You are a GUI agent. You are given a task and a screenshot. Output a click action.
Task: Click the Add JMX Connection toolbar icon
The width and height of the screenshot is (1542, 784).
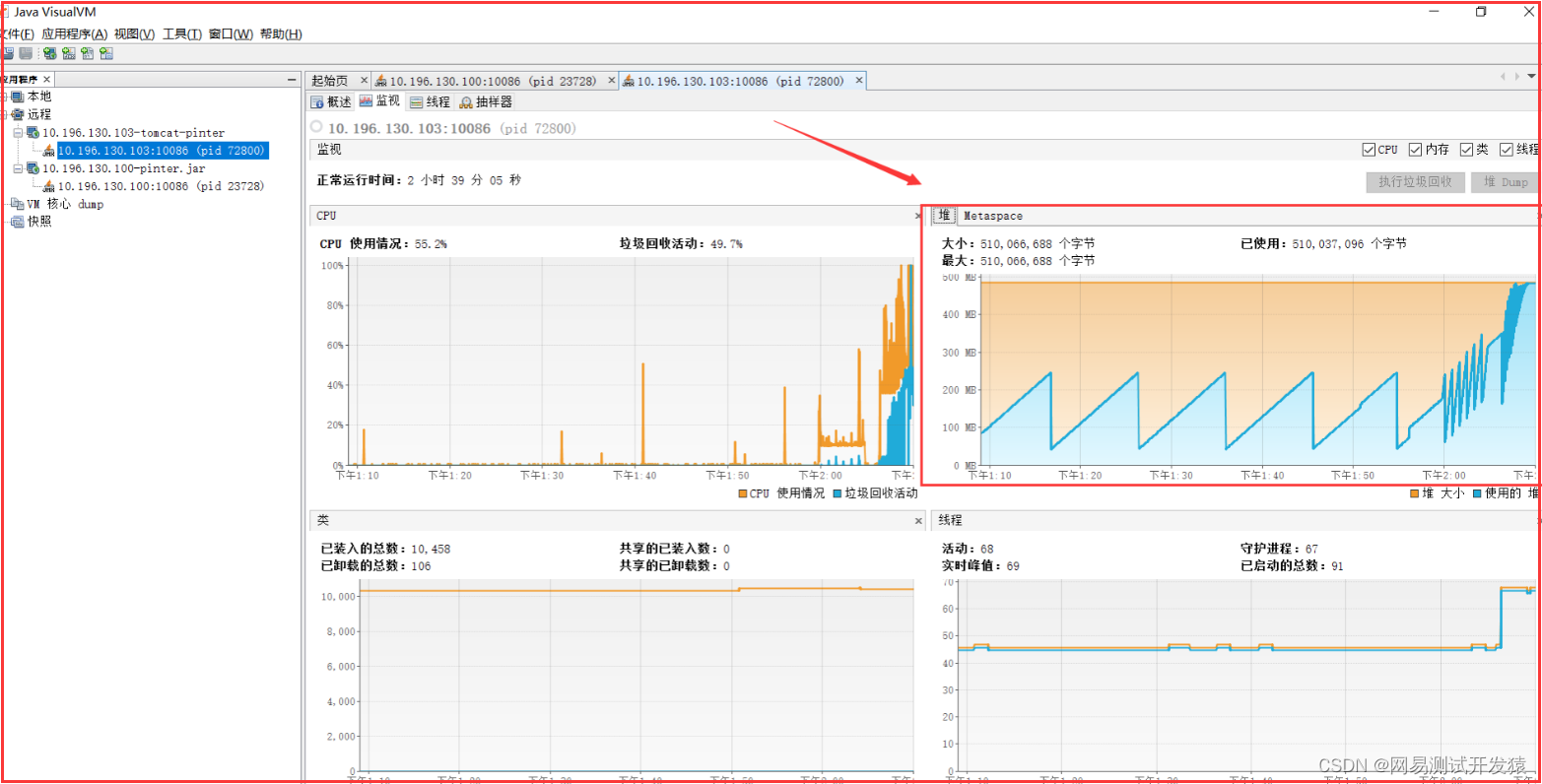pos(69,53)
